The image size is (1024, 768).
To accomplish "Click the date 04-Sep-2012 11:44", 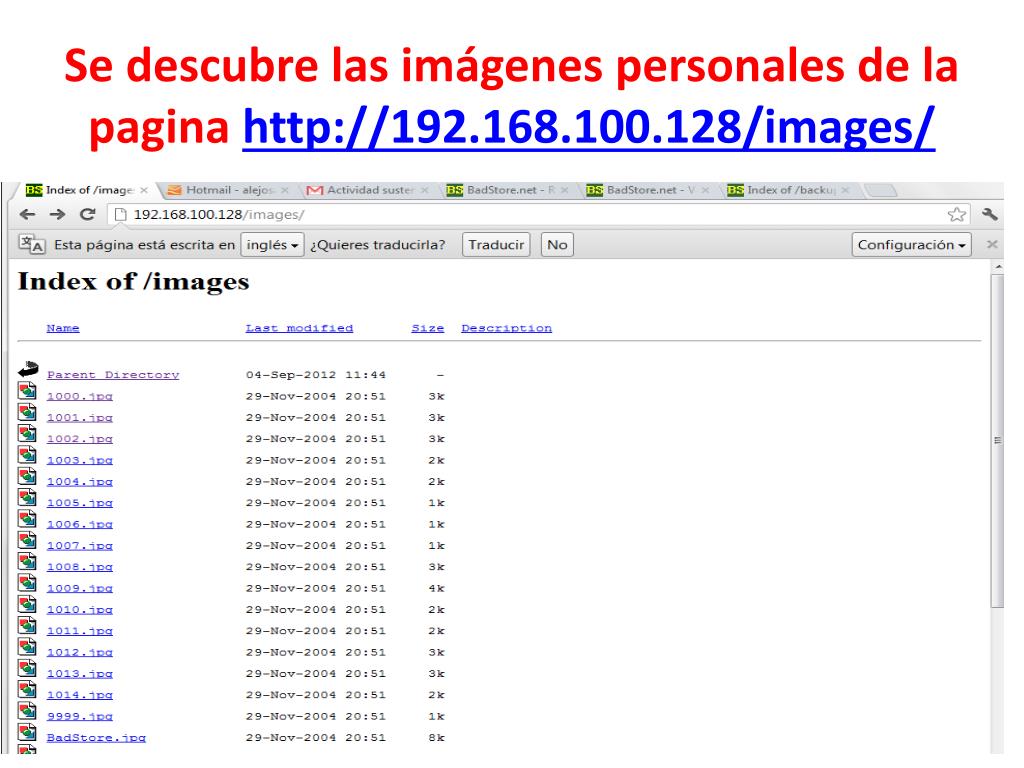I will (315, 375).
